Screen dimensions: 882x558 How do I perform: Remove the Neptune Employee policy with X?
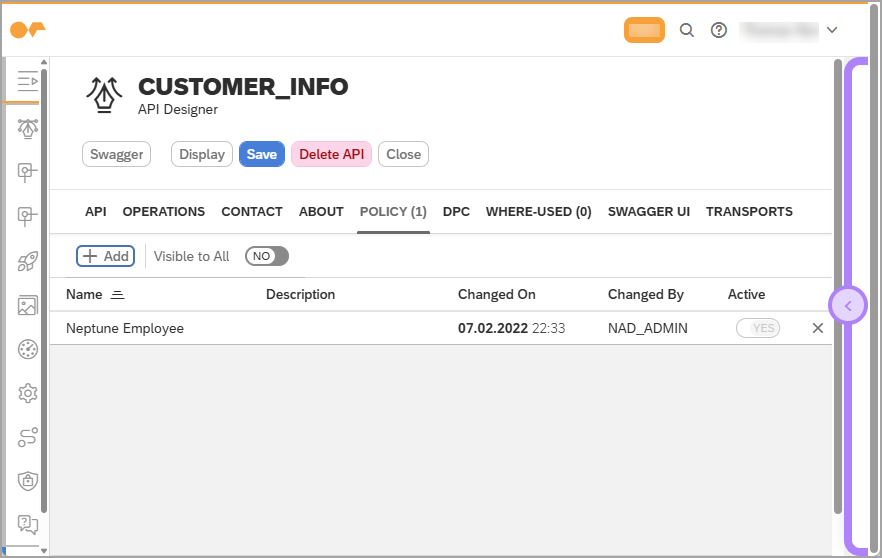click(818, 328)
